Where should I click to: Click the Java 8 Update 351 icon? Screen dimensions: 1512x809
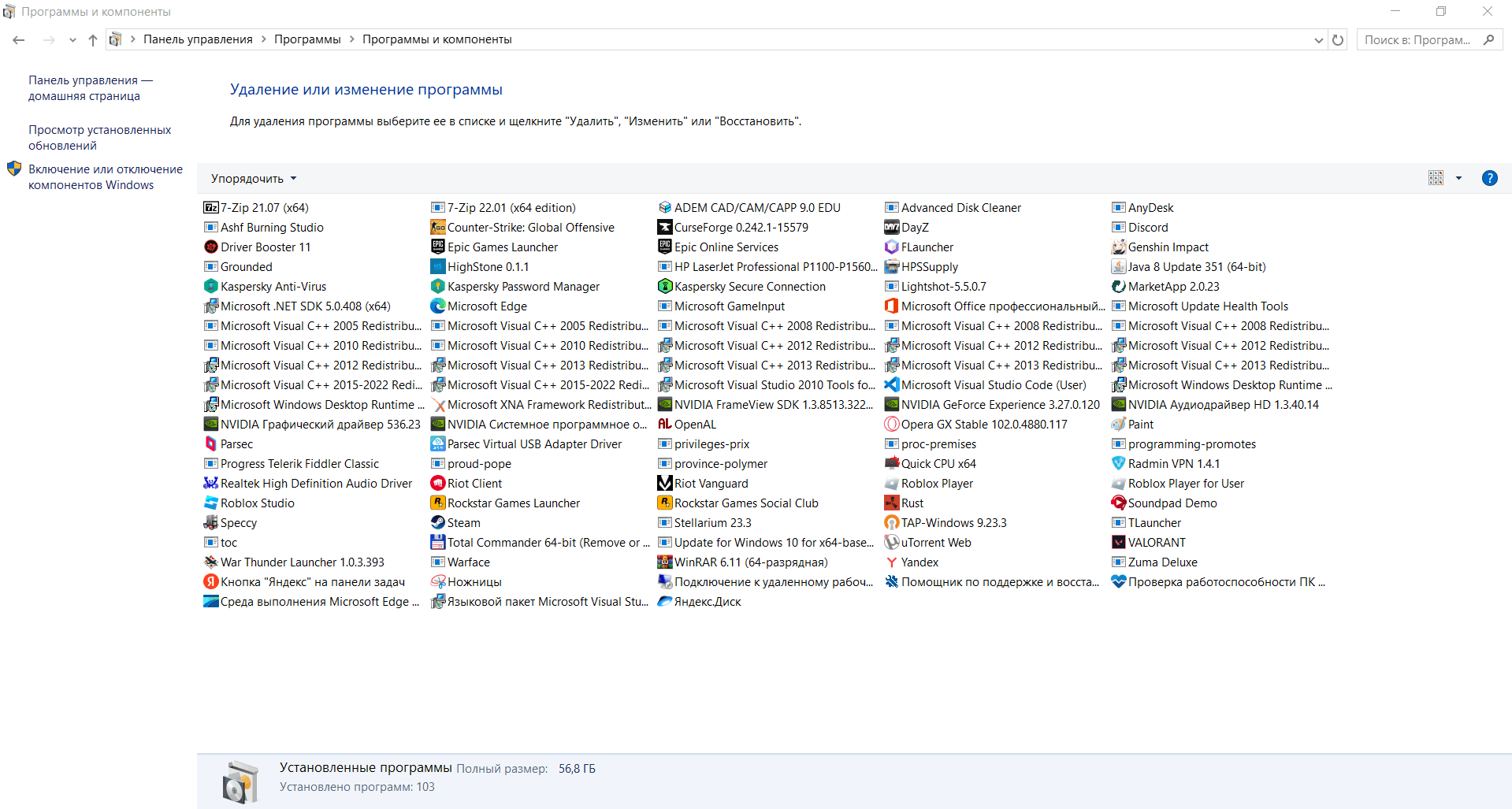[1119, 266]
